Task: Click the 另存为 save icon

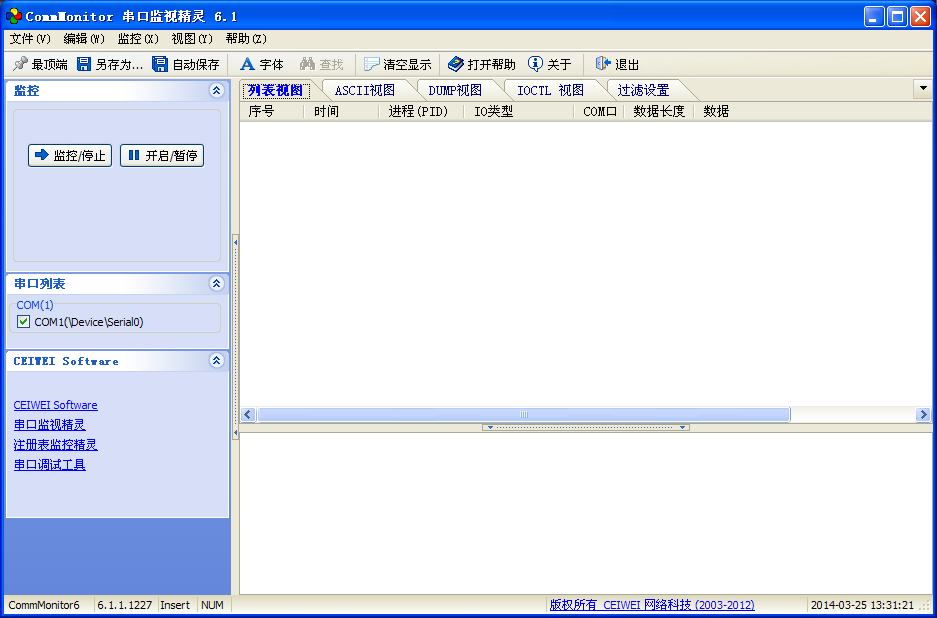Action: click(x=84, y=64)
